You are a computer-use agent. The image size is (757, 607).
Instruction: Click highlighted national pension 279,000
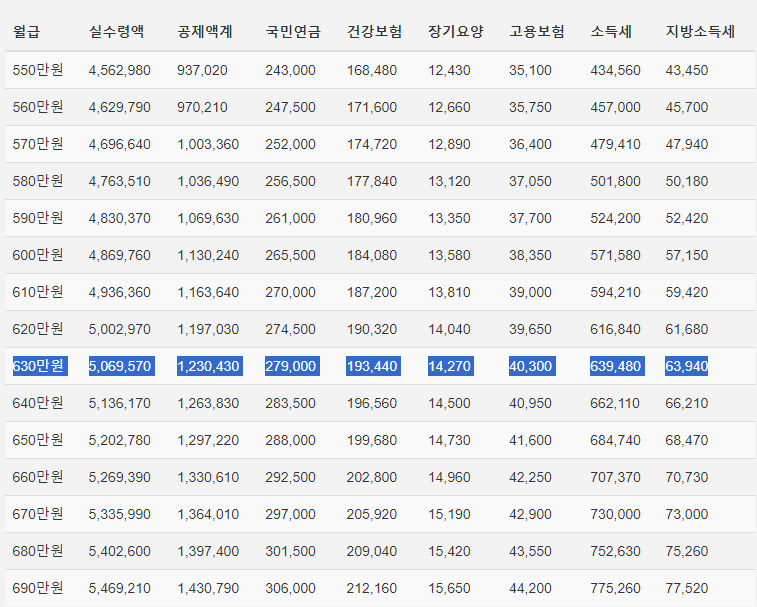pyautogui.click(x=293, y=366)
